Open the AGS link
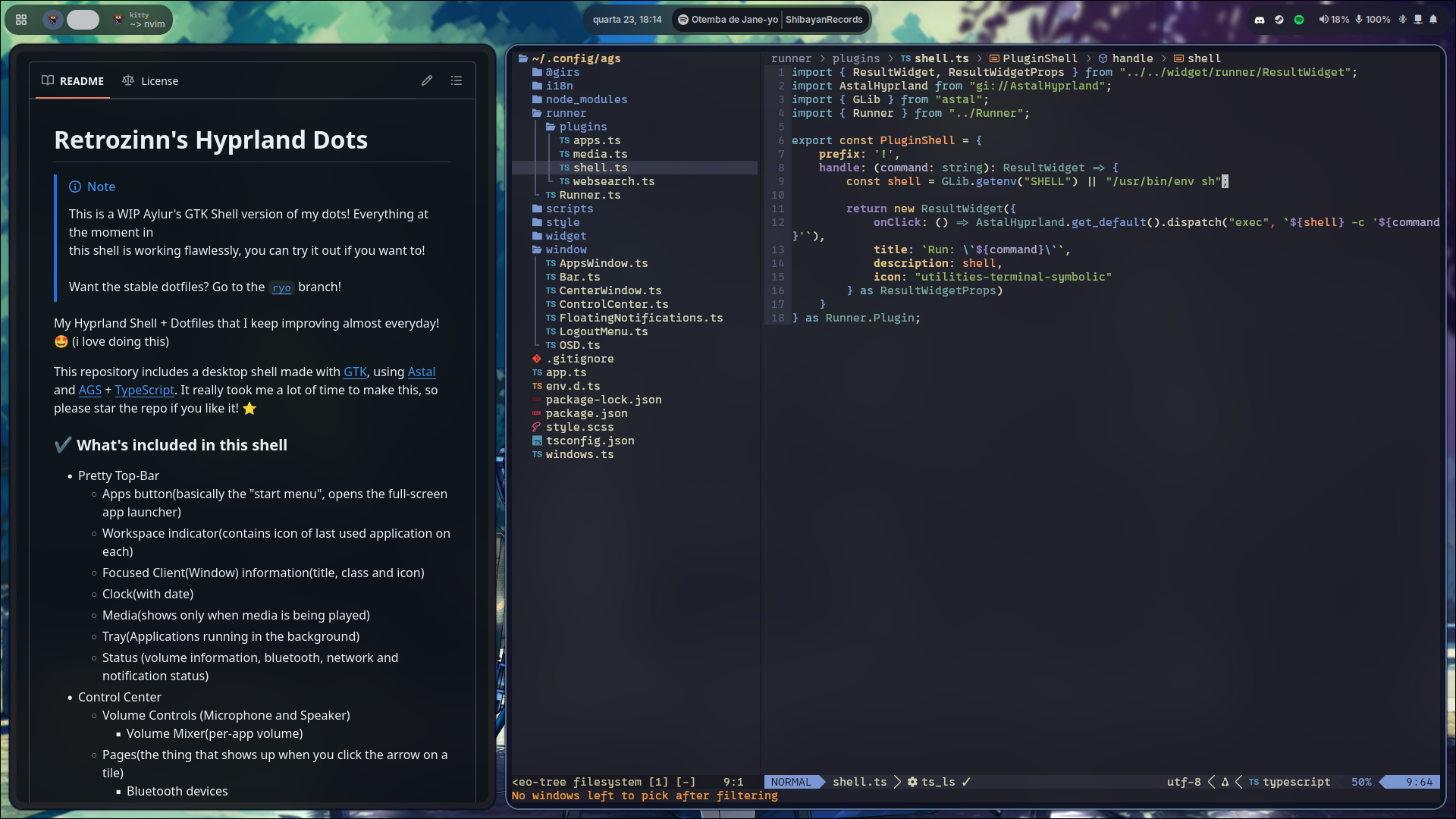Screen dimensions: 1456x819 89,390
